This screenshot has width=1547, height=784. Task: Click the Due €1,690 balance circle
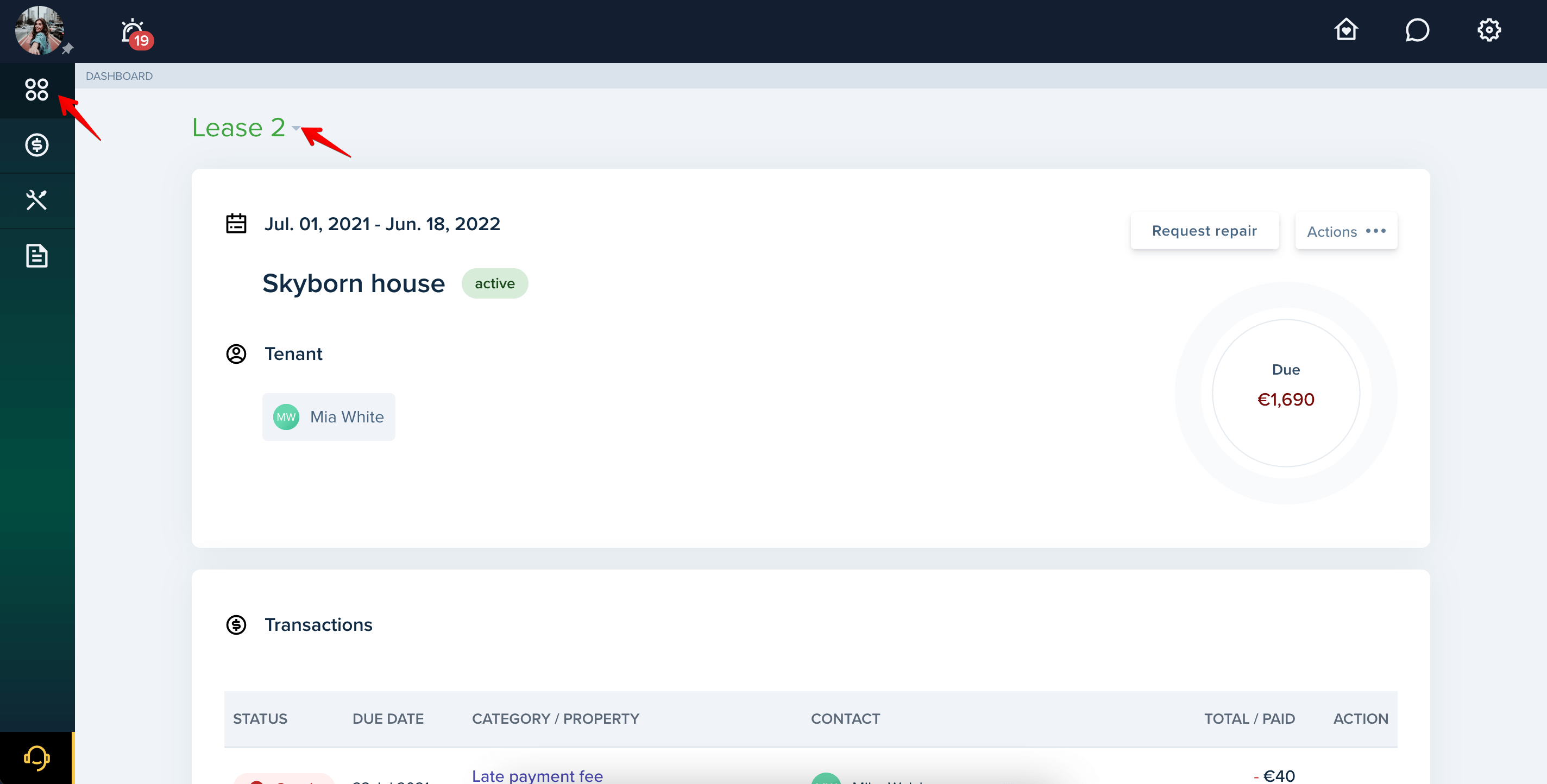pyautogui.click(x=1286, y=393)
